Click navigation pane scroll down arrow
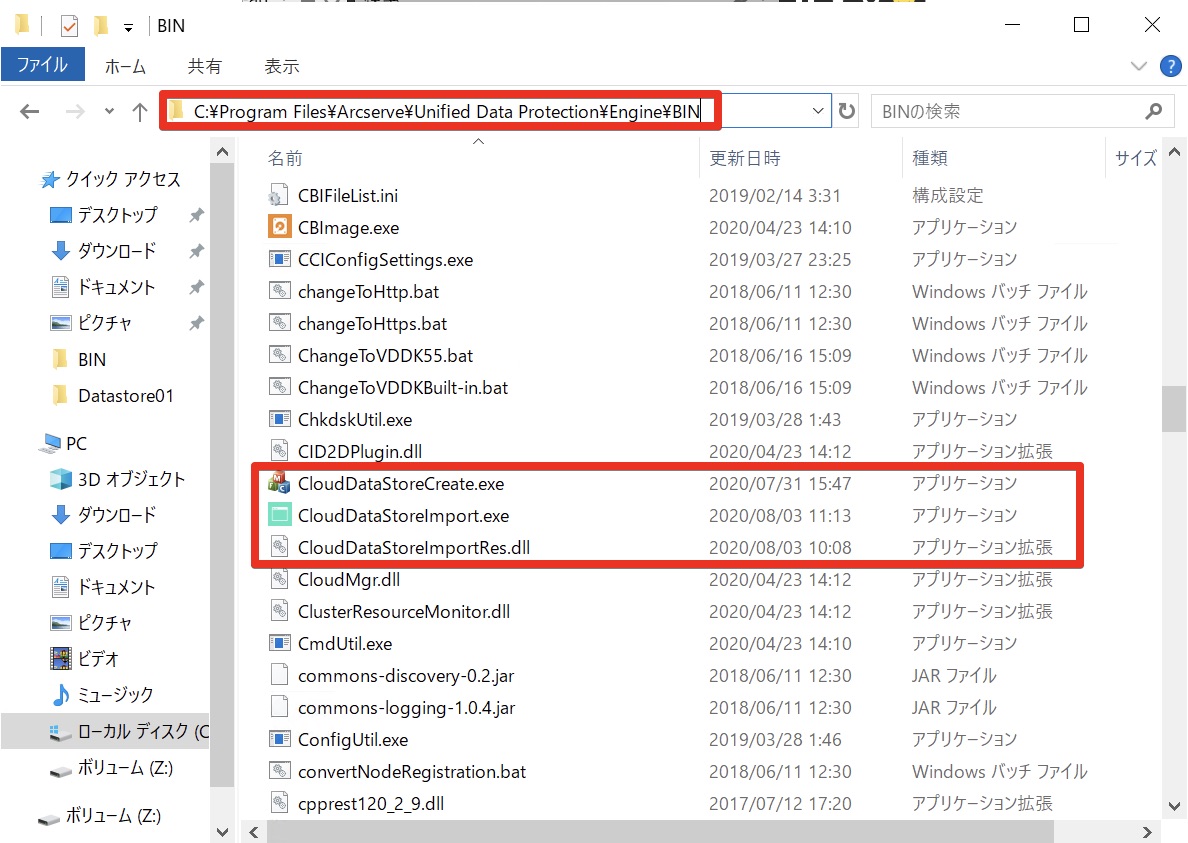The image size is (1188, 843). pos(222,832)
